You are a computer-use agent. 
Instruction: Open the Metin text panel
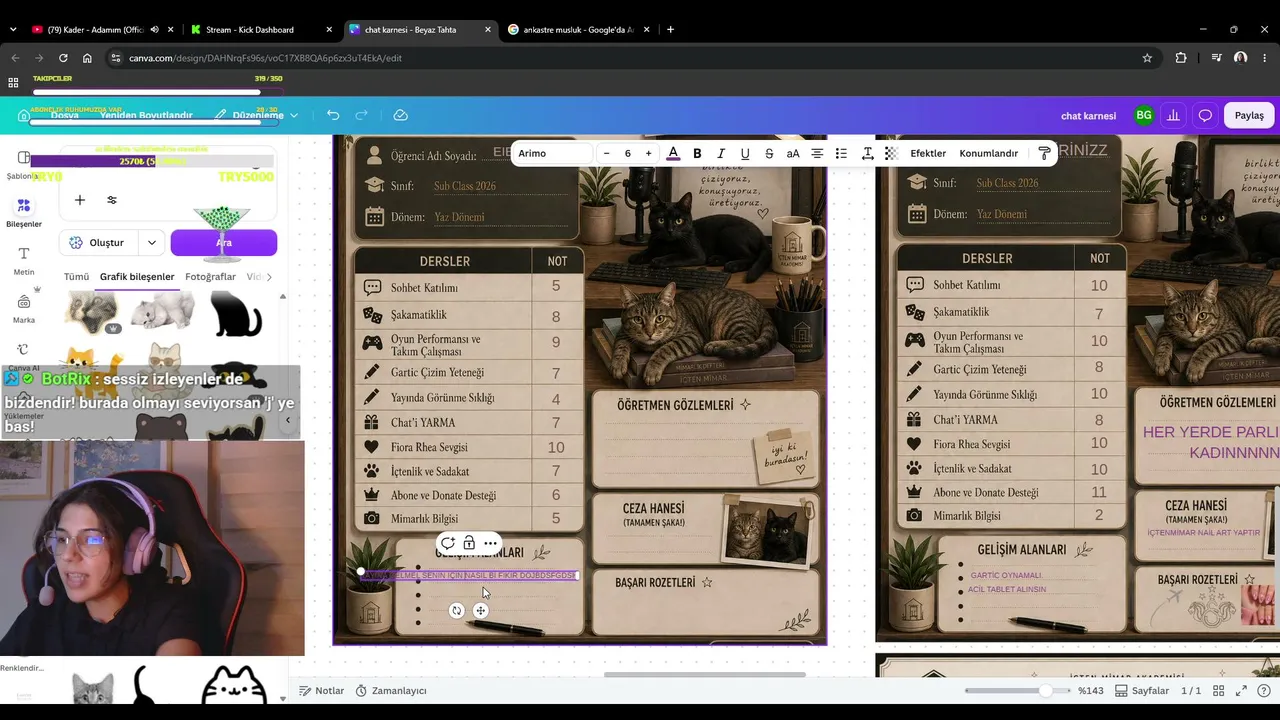pos(24,260)
